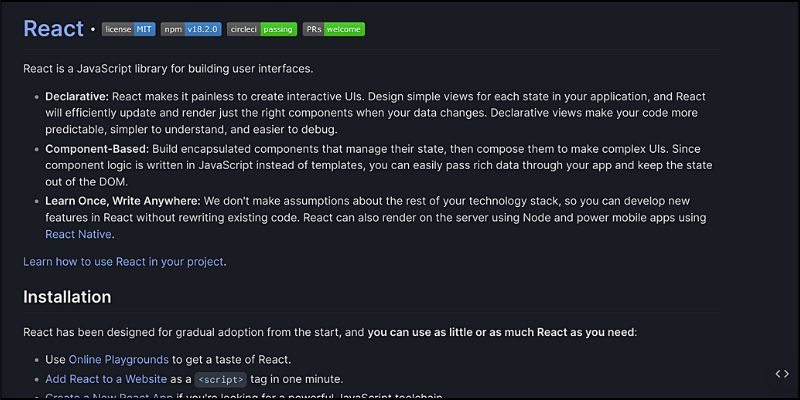800x400 pixels.
Task: Click the <script> inline code tag
Action: tap(220, 380)
